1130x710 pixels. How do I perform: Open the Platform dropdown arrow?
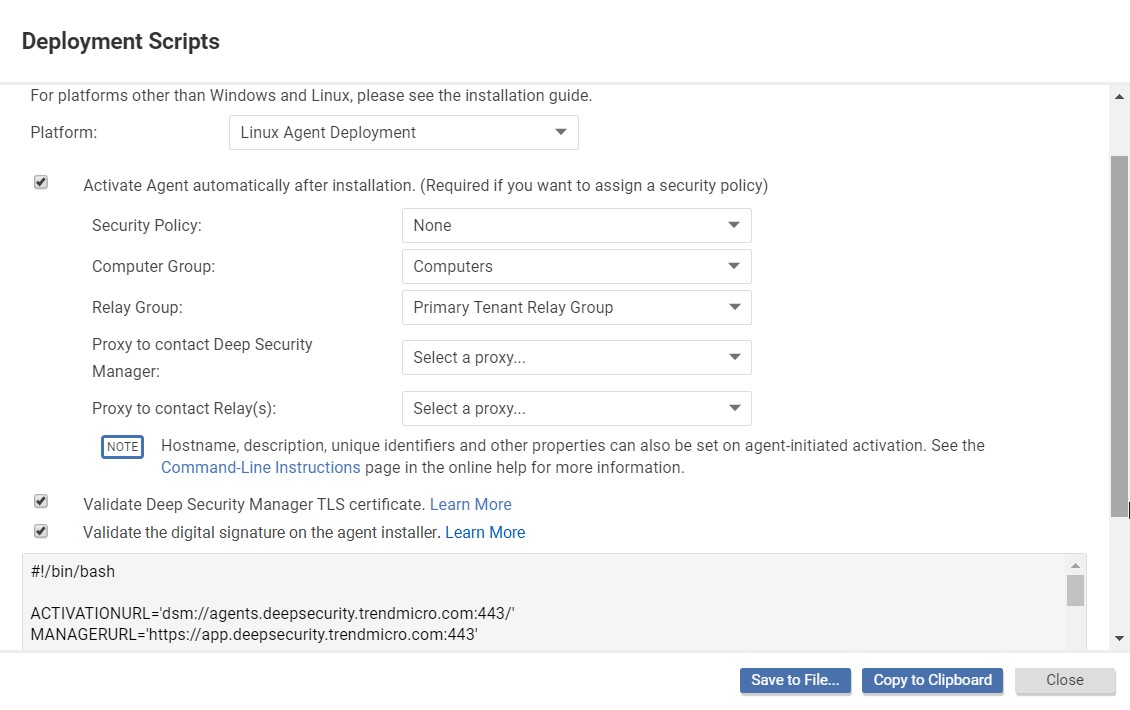click(x=562, y=132)
